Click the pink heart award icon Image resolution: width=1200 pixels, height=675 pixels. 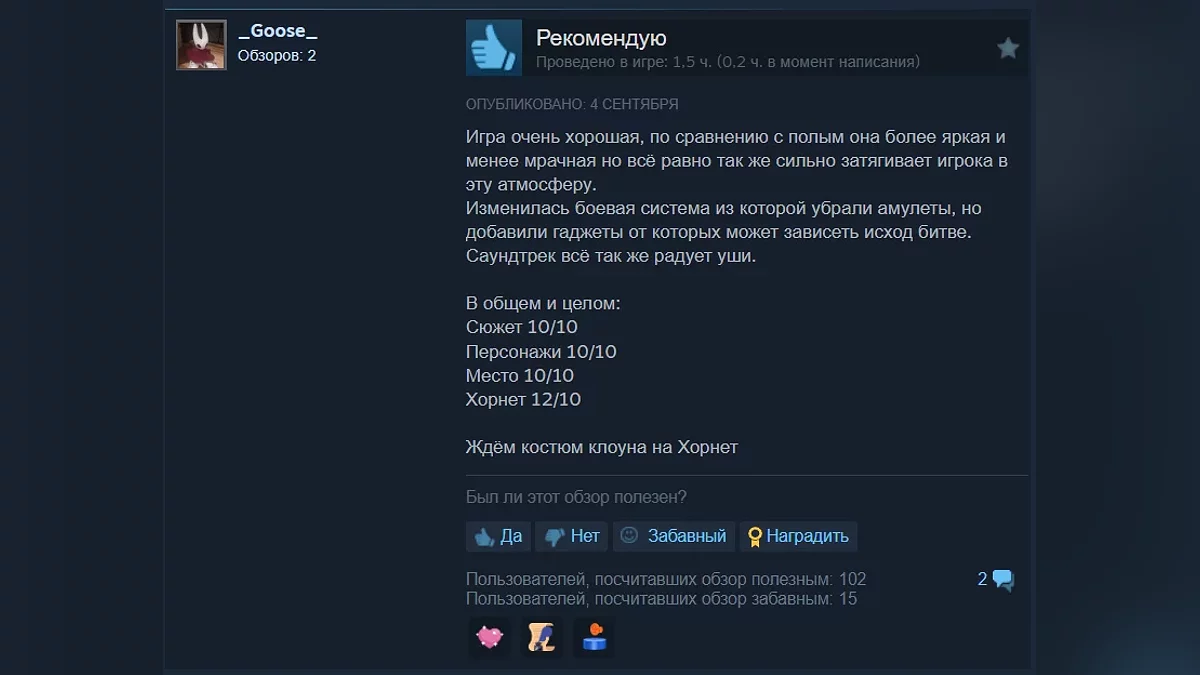[489, 637]
